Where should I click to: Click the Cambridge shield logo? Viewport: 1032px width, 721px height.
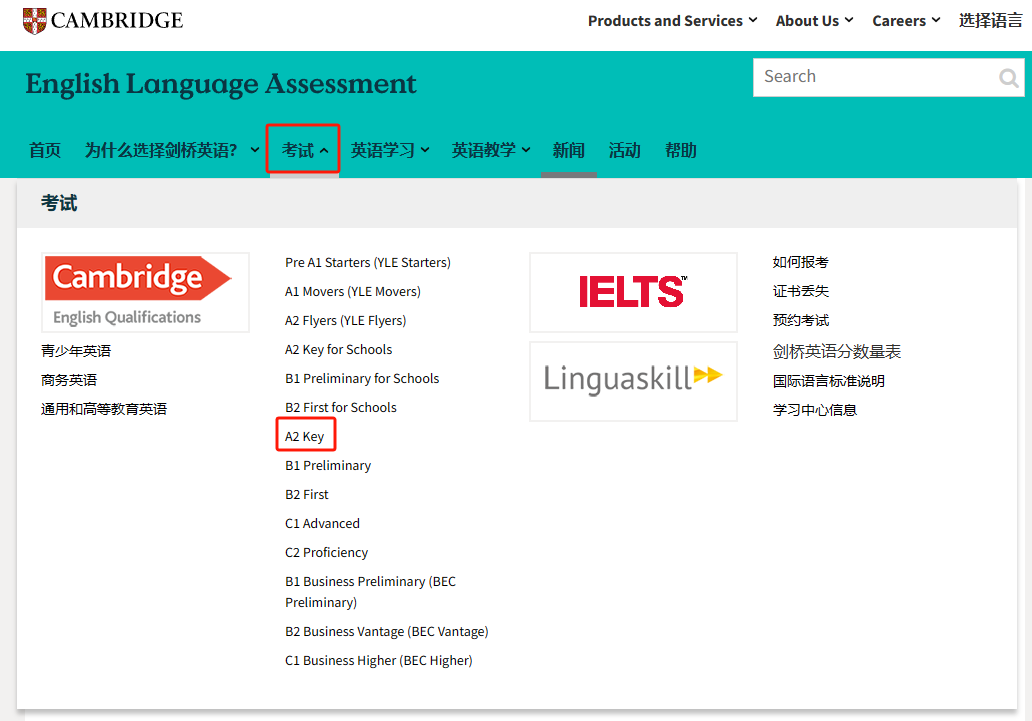(x=34, y=20)
